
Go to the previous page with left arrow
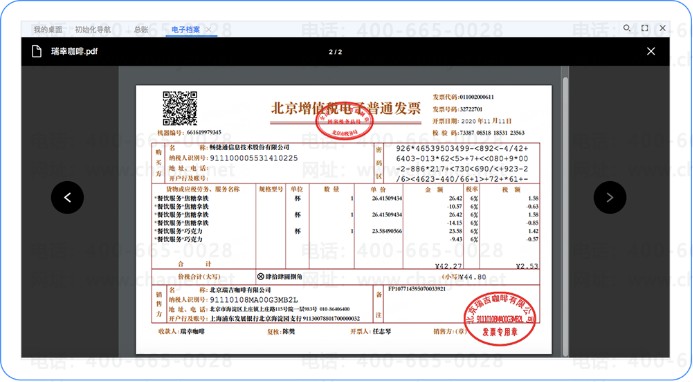point(67,197)
